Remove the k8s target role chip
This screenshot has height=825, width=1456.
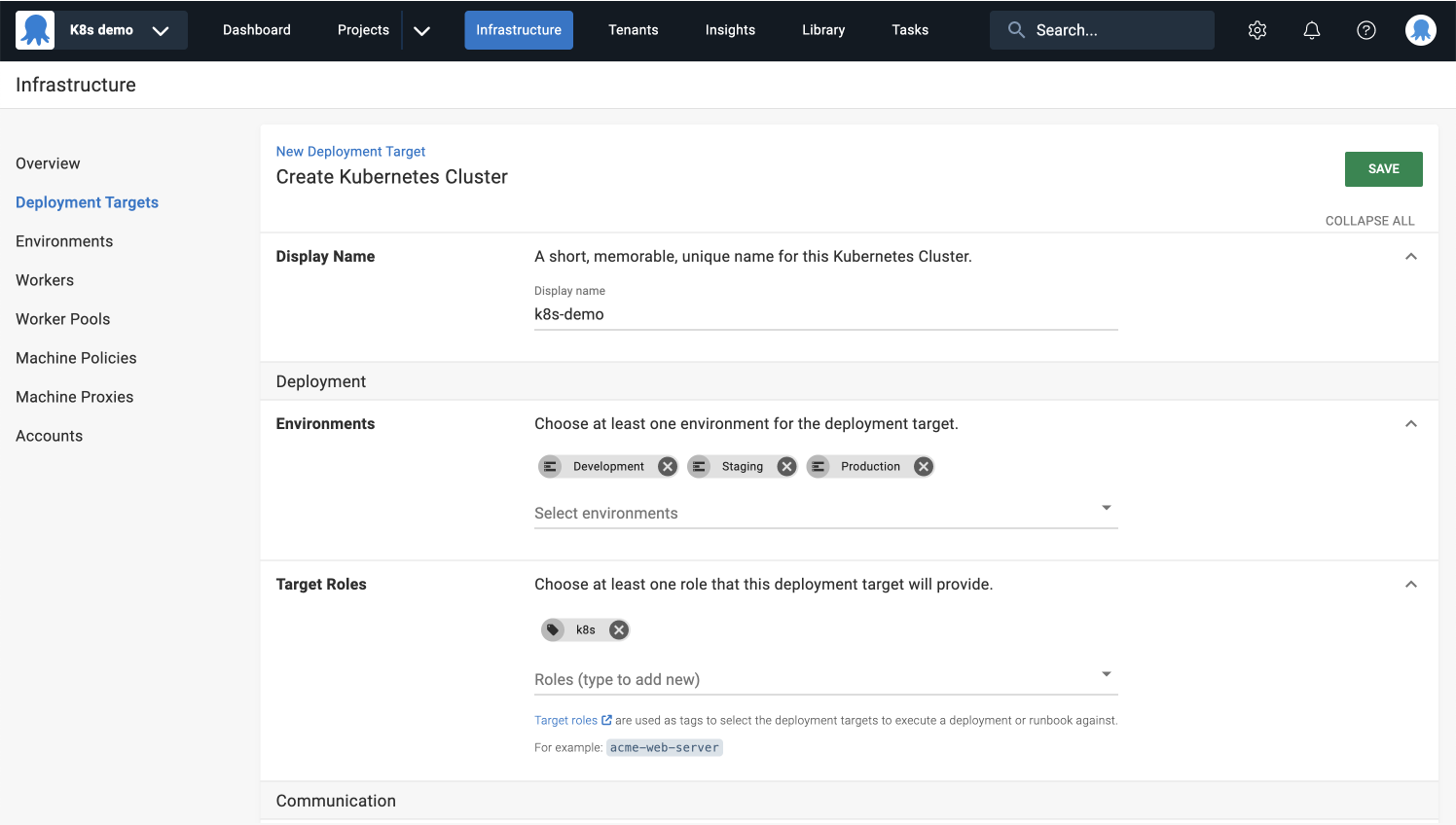pos(618,629)
